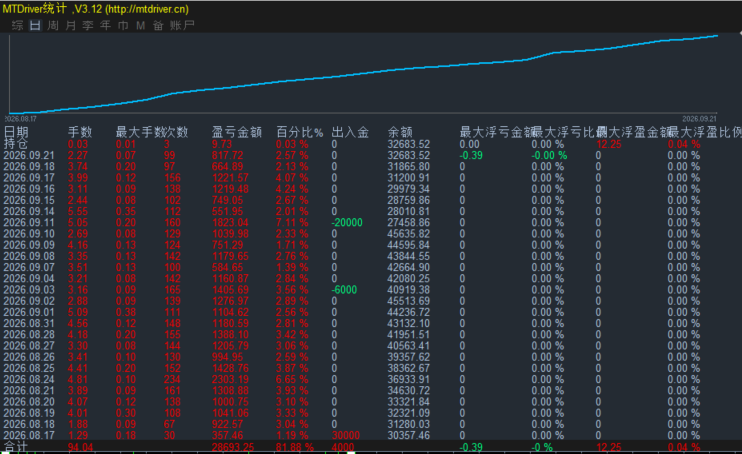Click the 2026.09.21 chart end date label
Screen dimensions: 742x454
click(699, 119)
